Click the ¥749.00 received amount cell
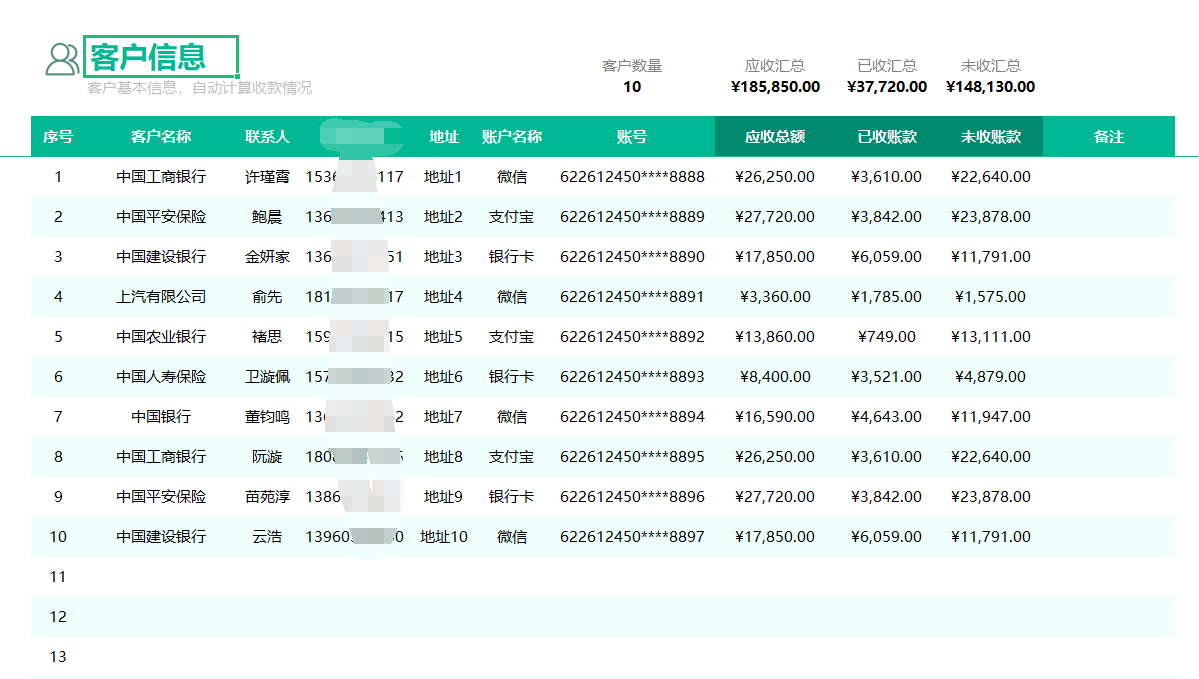The width and height of the screenshot is (1199, 679). point(887,337)
